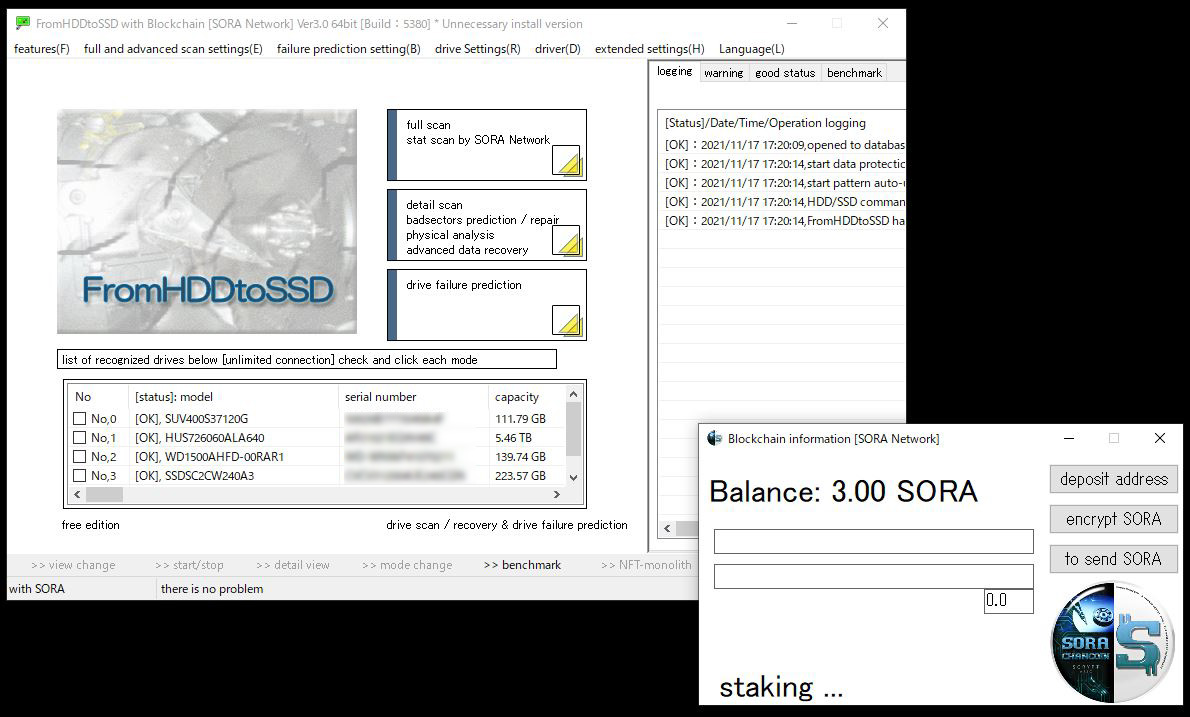
Task: Click drive list scroll down arrow
Action: (x=574, y=477)
